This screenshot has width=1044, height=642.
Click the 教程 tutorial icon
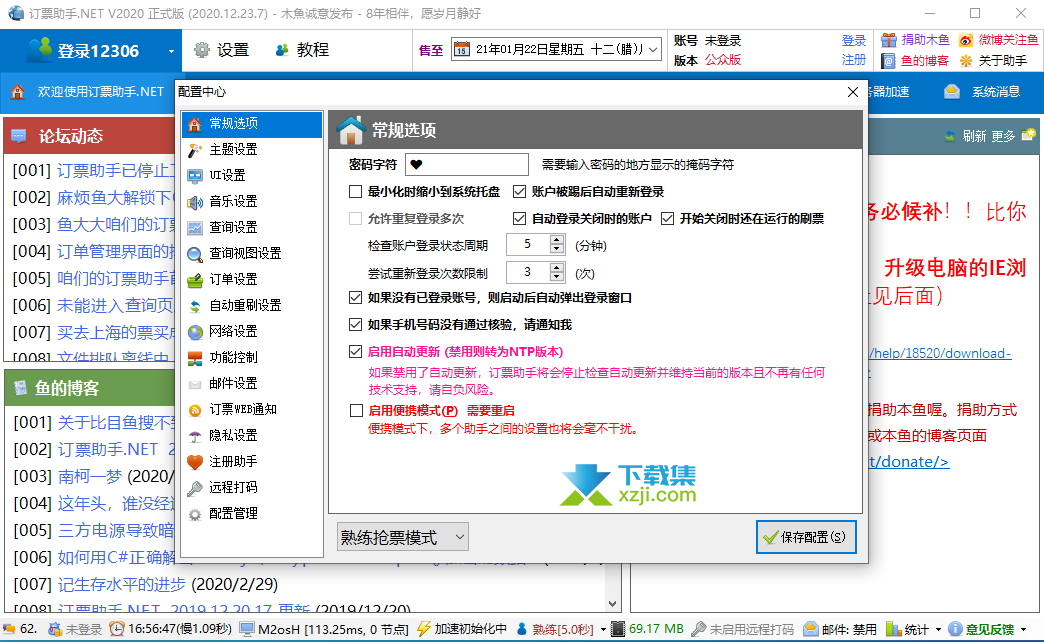(282, 50)
